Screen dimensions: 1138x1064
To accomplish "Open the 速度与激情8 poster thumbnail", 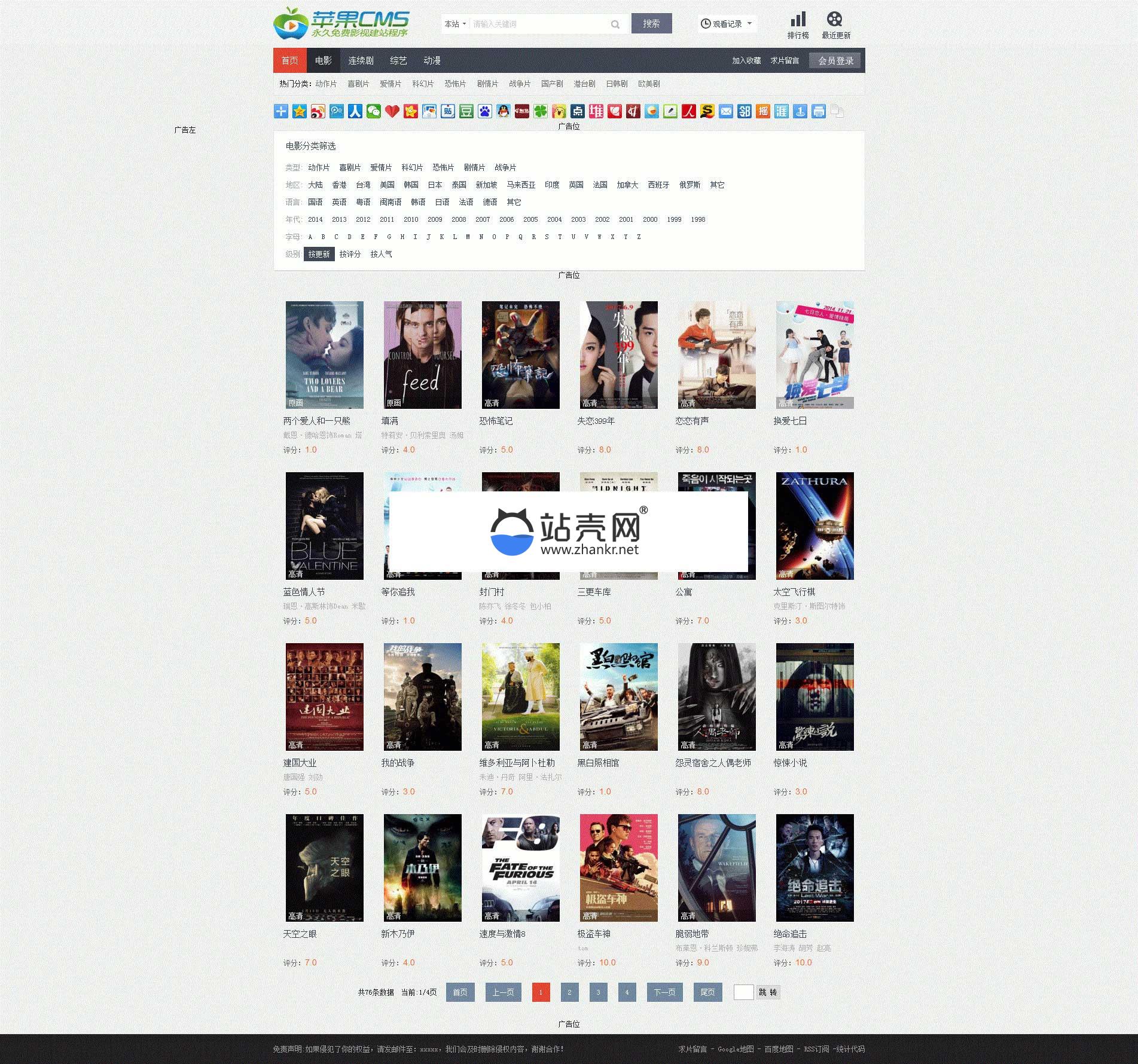I will tap(521, 868).
